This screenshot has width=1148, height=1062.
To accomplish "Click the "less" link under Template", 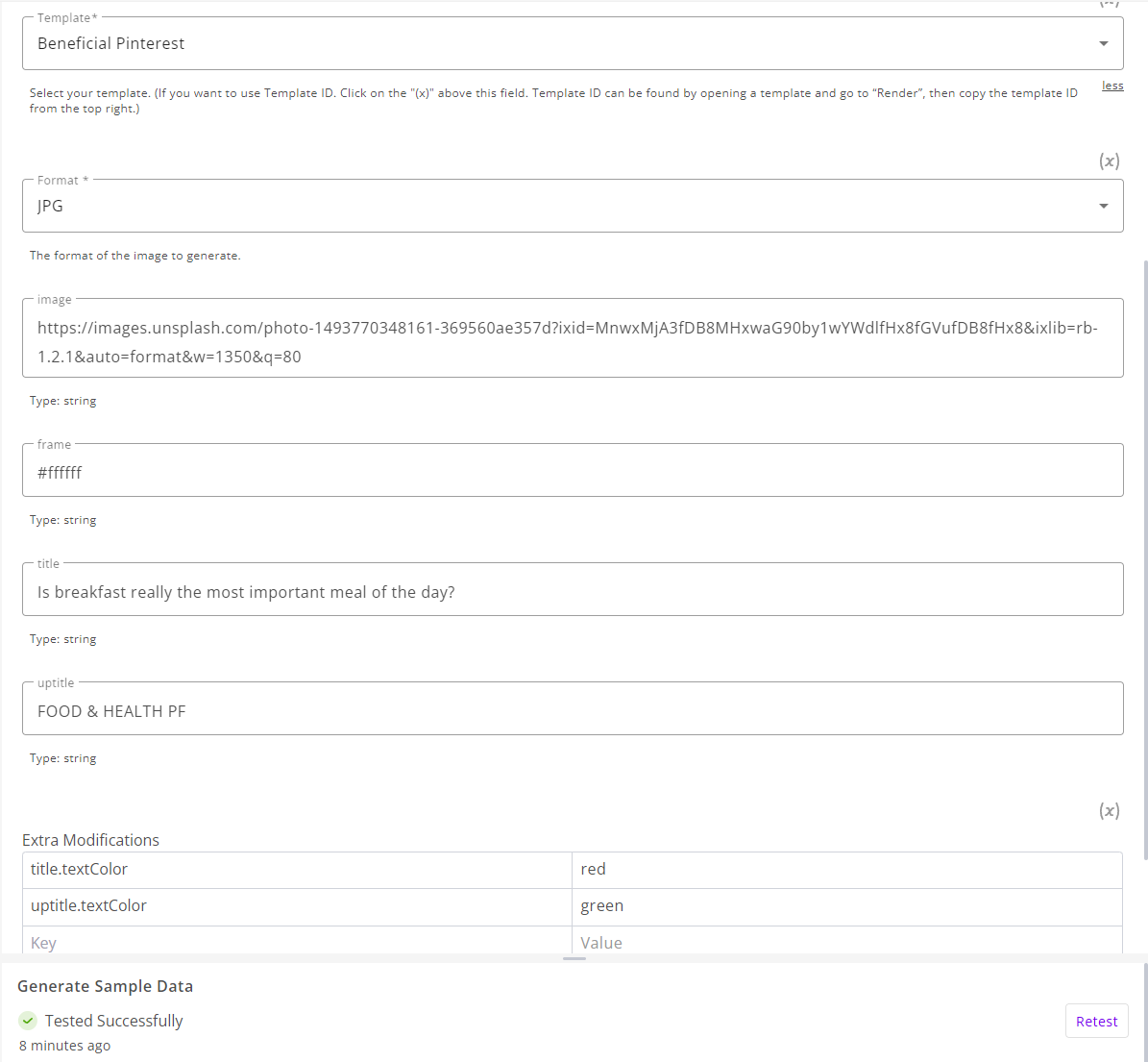I will [x=1112, y=86].
